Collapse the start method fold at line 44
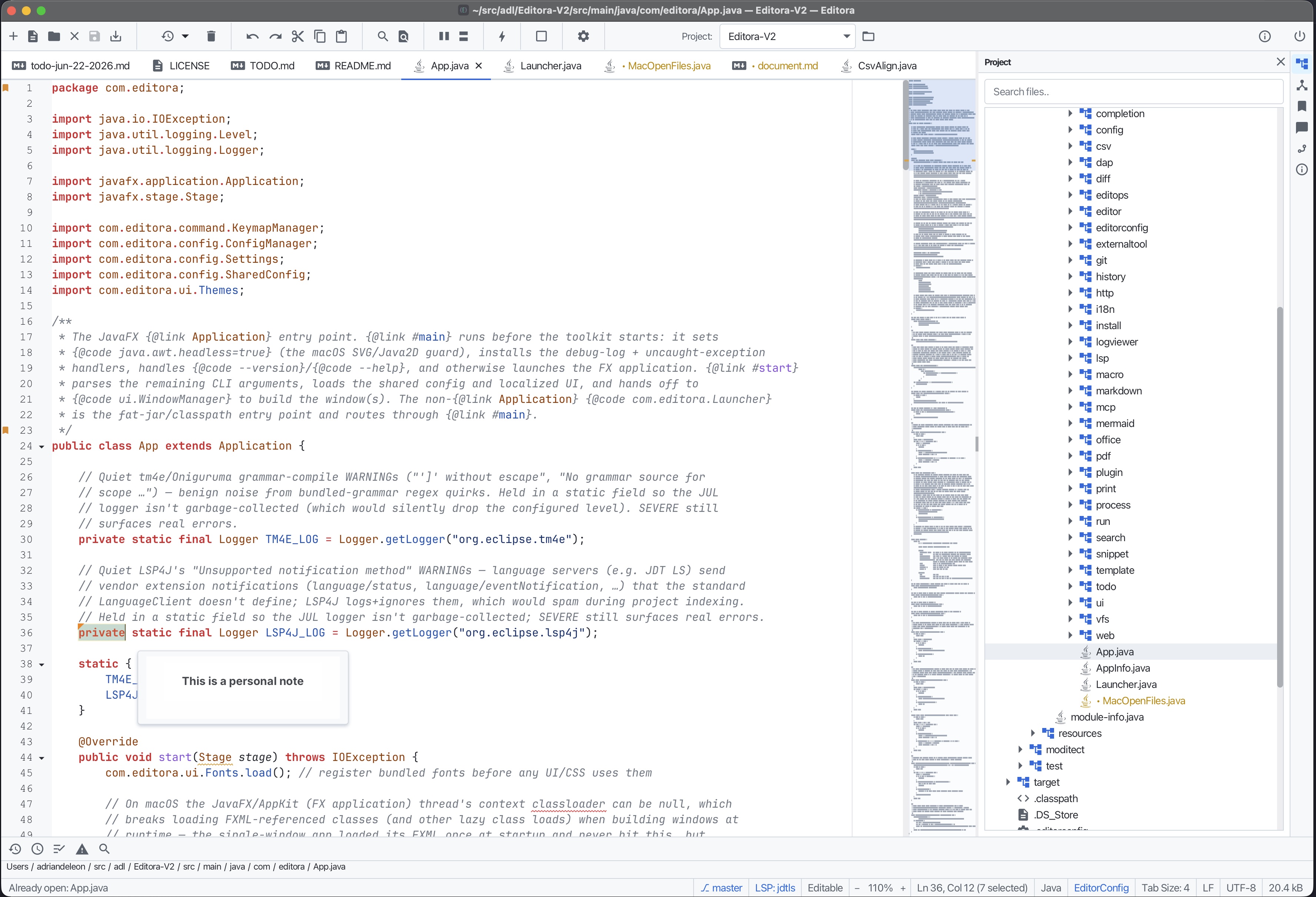 point(41,758)
